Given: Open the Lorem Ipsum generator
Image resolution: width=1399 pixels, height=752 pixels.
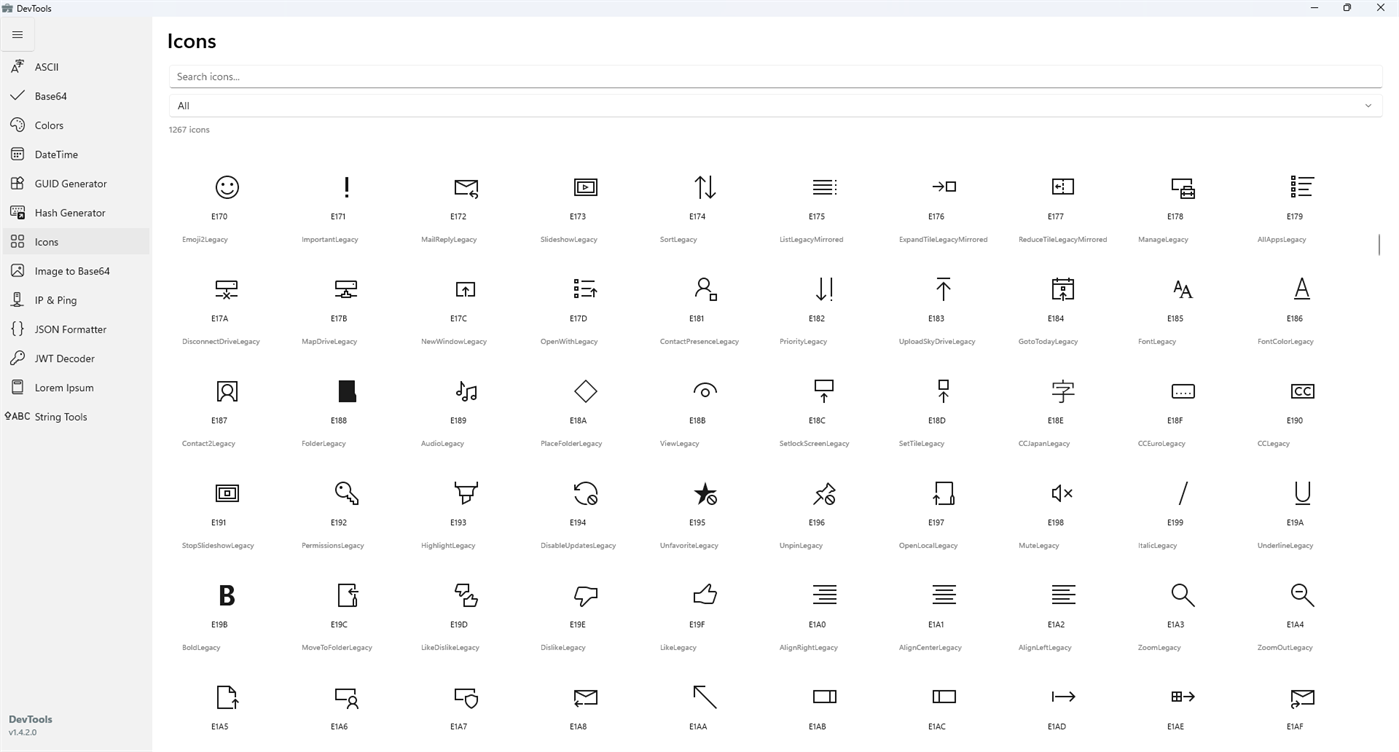Looking at the screenshot, I should (x=75, y=387).
